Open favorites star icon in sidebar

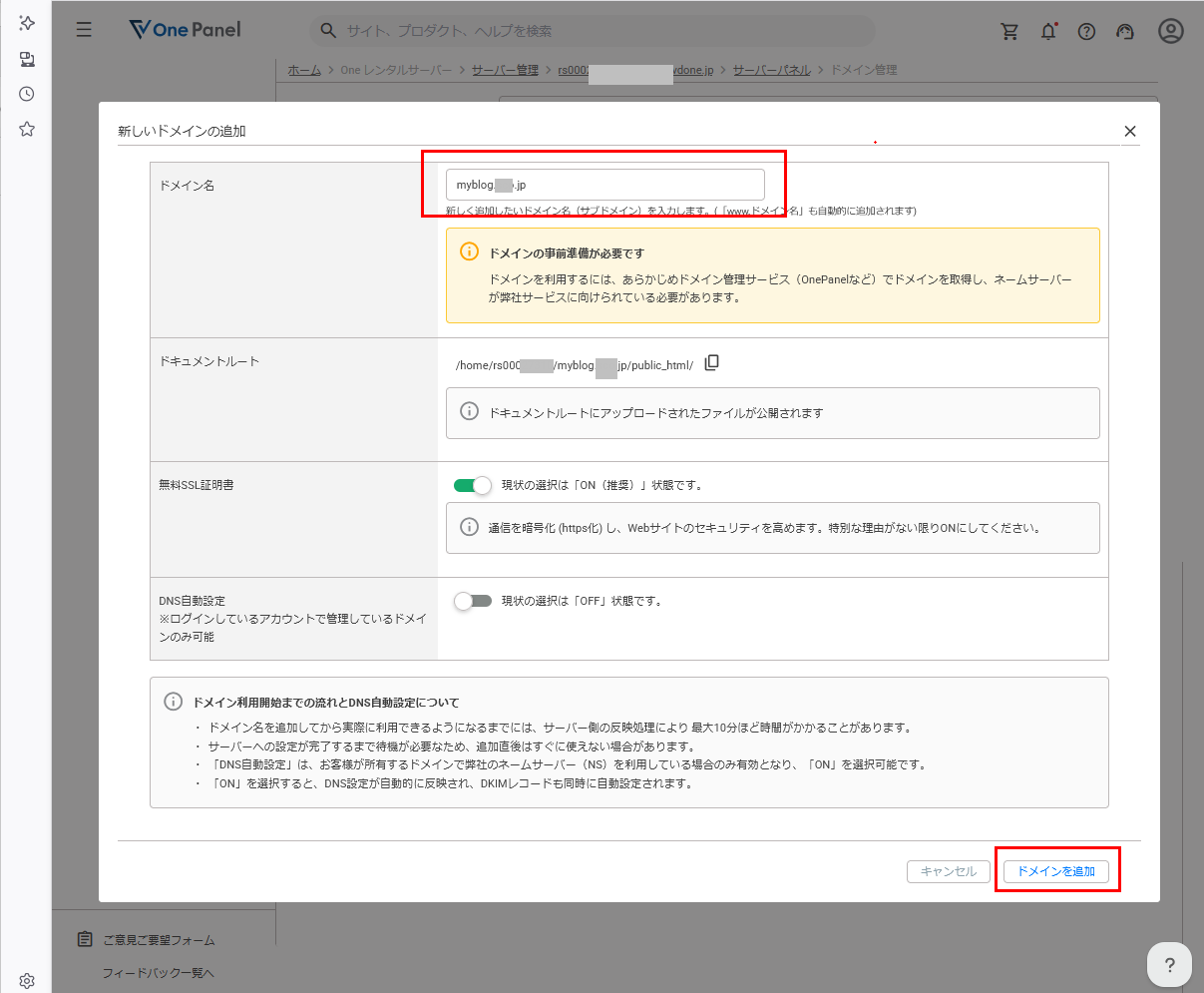coord(27,129)
